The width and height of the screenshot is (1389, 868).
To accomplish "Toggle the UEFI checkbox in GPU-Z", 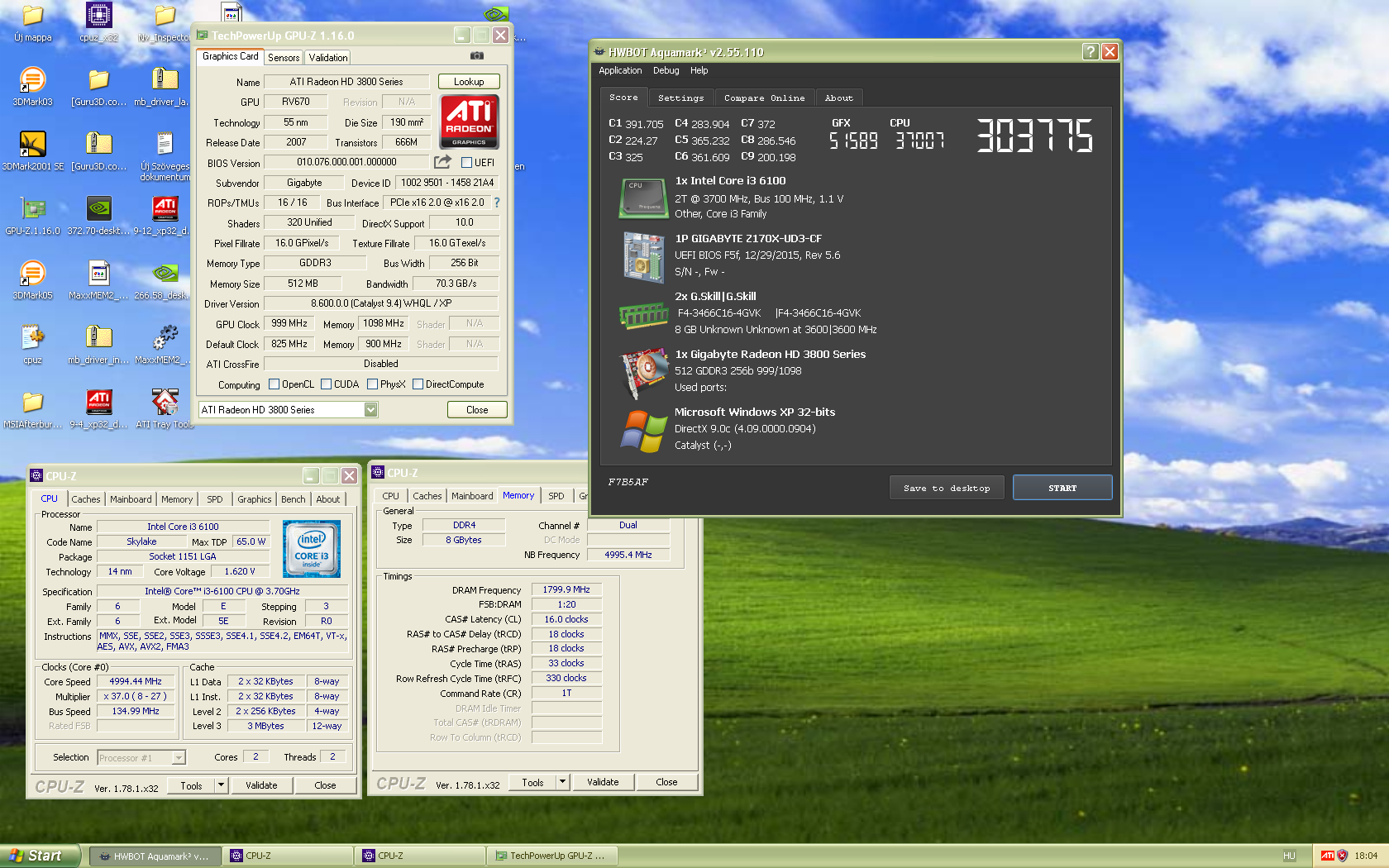I will [466, 163].
